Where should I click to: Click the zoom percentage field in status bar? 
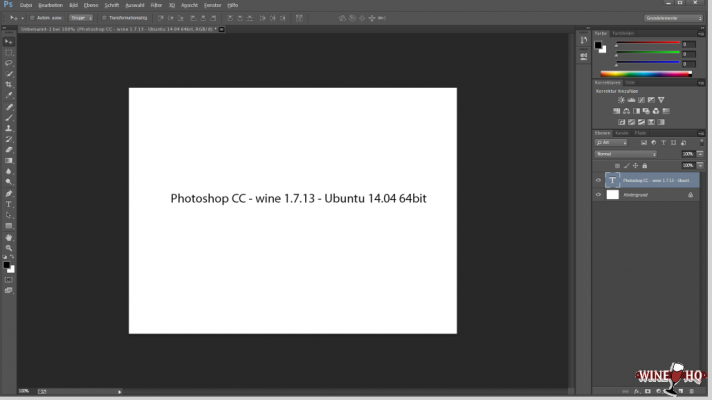tap(24, 391)
